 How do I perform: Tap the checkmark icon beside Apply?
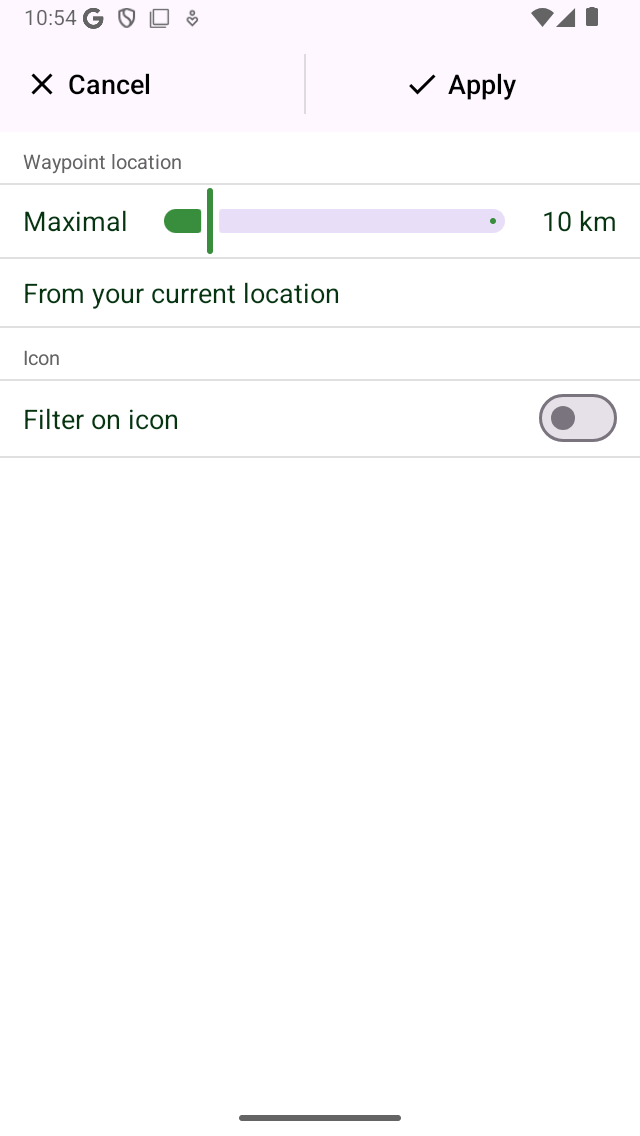pos(422,85)
